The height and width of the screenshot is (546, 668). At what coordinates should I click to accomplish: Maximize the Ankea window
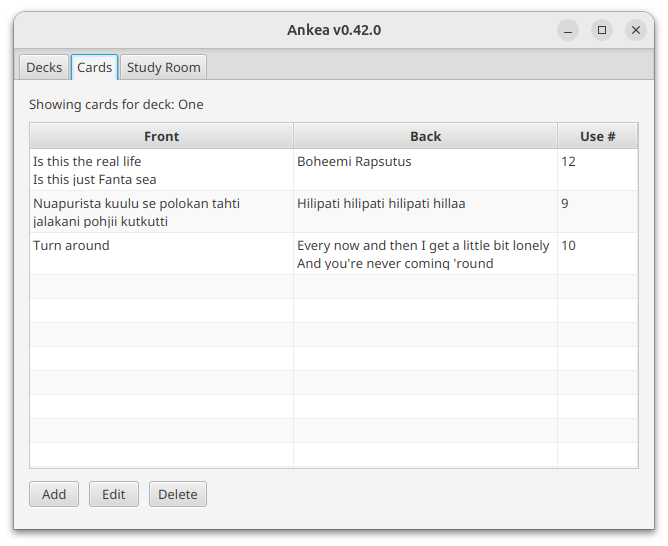[x=602, y=30]
